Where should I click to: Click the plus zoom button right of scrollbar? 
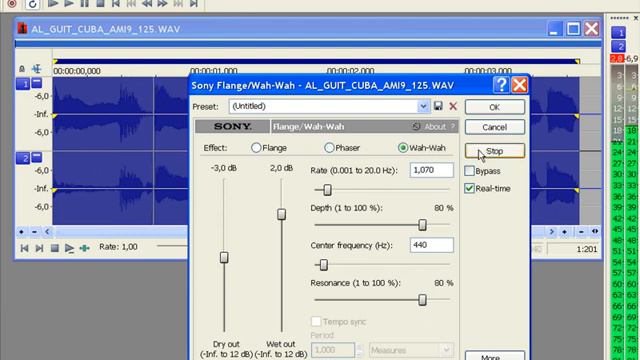pyautogui.click(x=564, y=232)
